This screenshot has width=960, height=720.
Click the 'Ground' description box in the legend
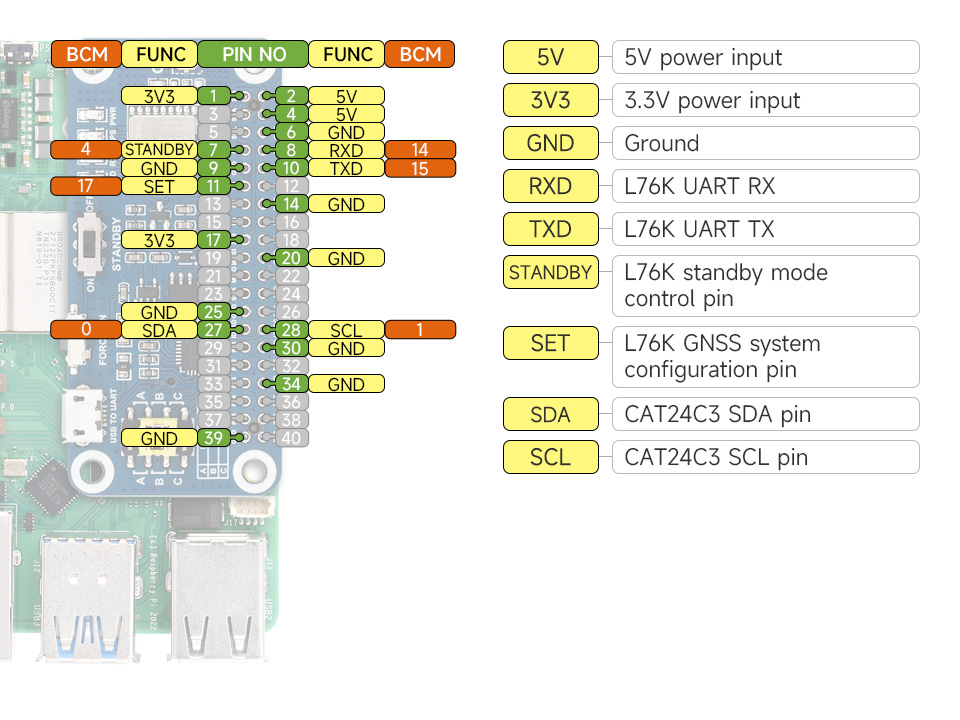click(765, 144)
